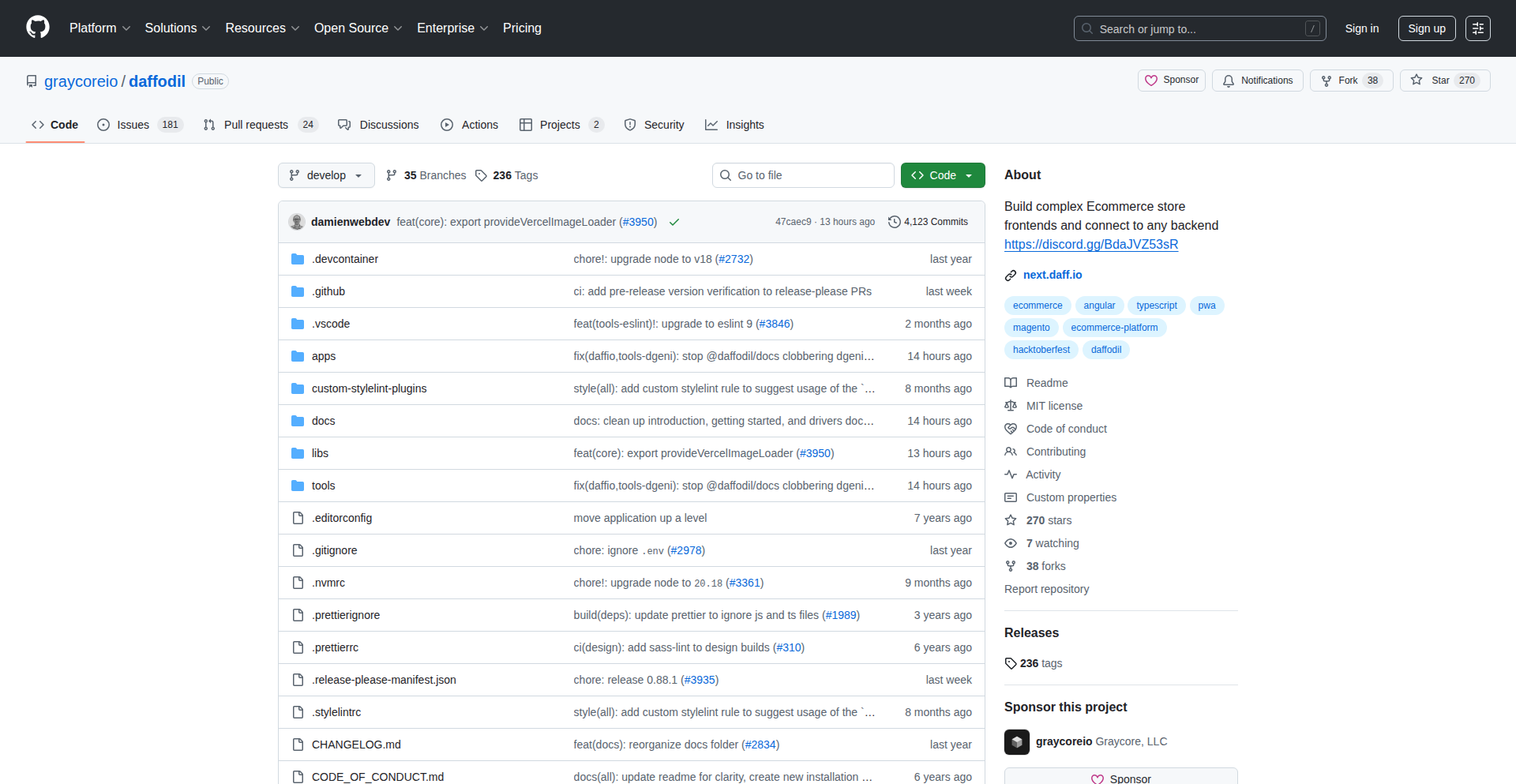
Task: Select the Code tab
Action: coord(55,125)
